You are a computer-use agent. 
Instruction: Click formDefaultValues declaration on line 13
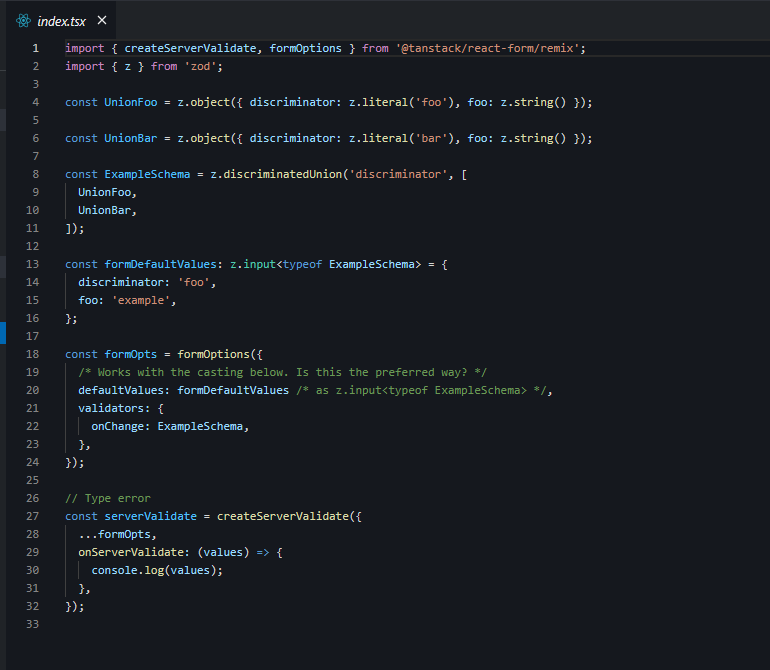tap(161, 264)
